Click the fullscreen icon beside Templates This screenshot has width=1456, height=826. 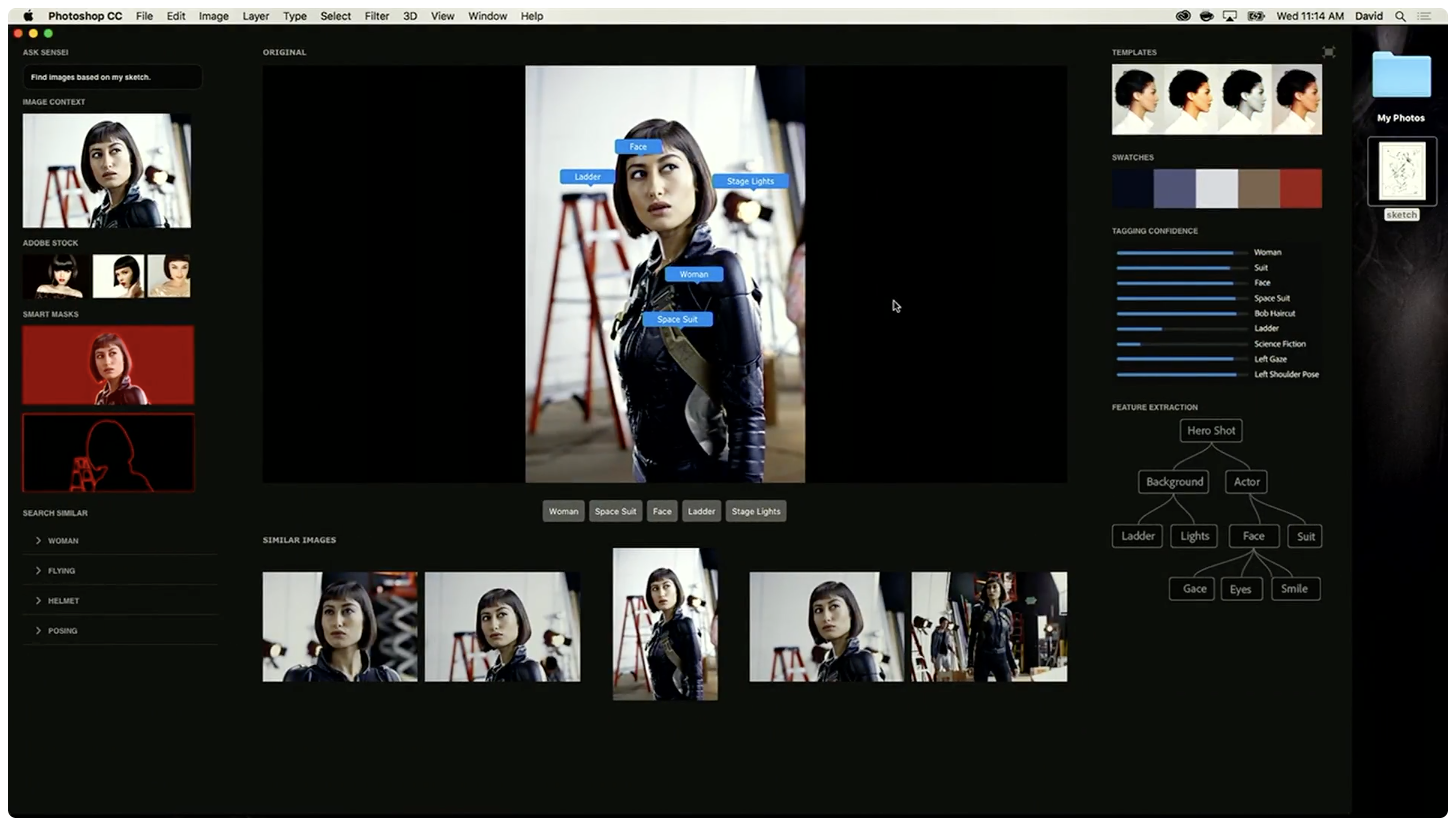[x=1328, y=52]
